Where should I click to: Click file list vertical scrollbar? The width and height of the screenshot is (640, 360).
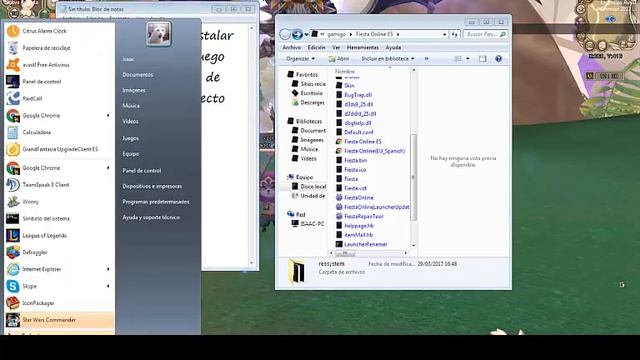click(413, 178)
